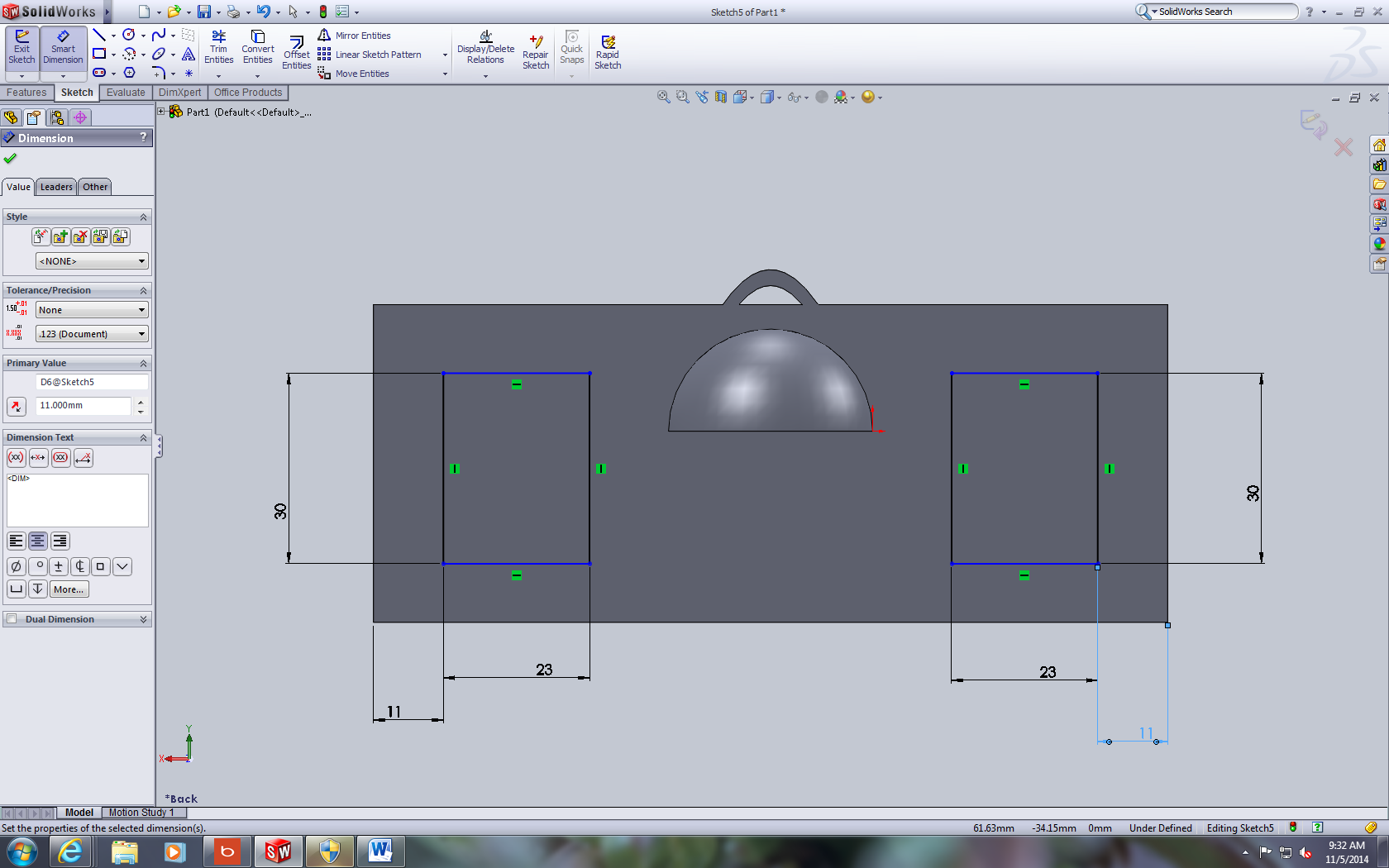Click the Offset Text button

(84, 457)
